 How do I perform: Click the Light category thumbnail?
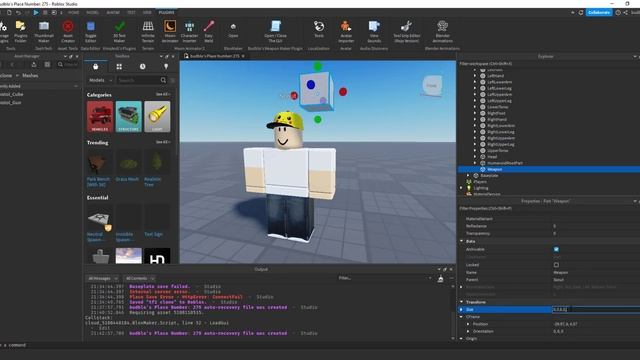(x=157, y=117)
